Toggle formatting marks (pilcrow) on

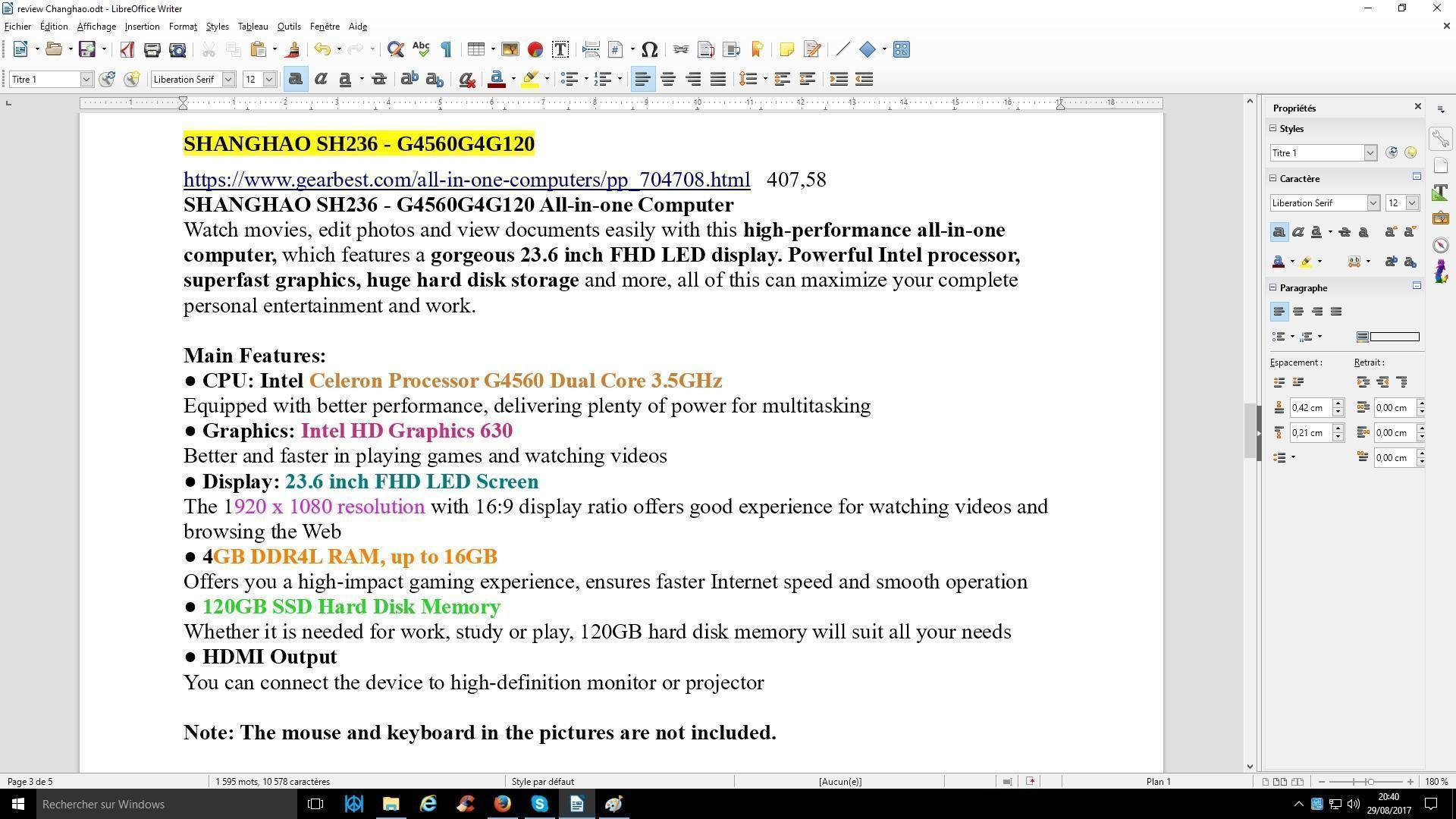coord(447,50)
